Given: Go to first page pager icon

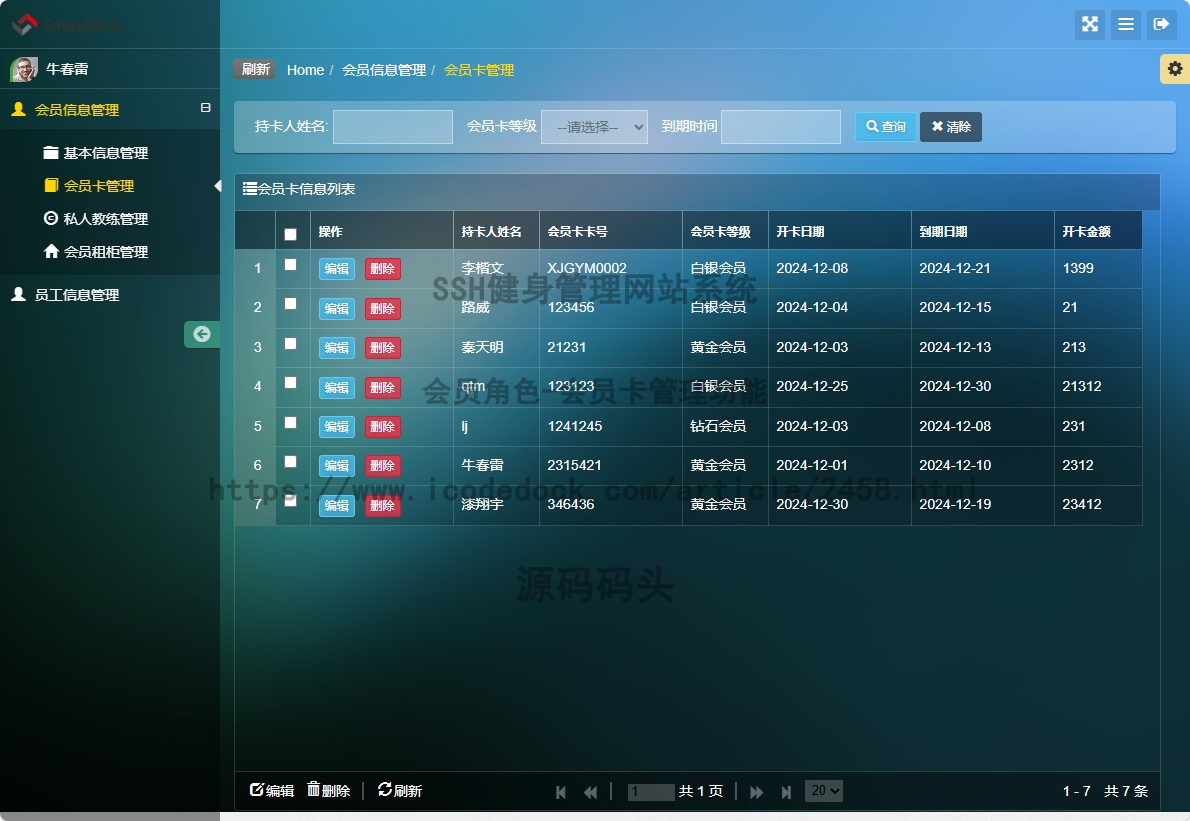Looking at the screenshot, I should 561,792.
